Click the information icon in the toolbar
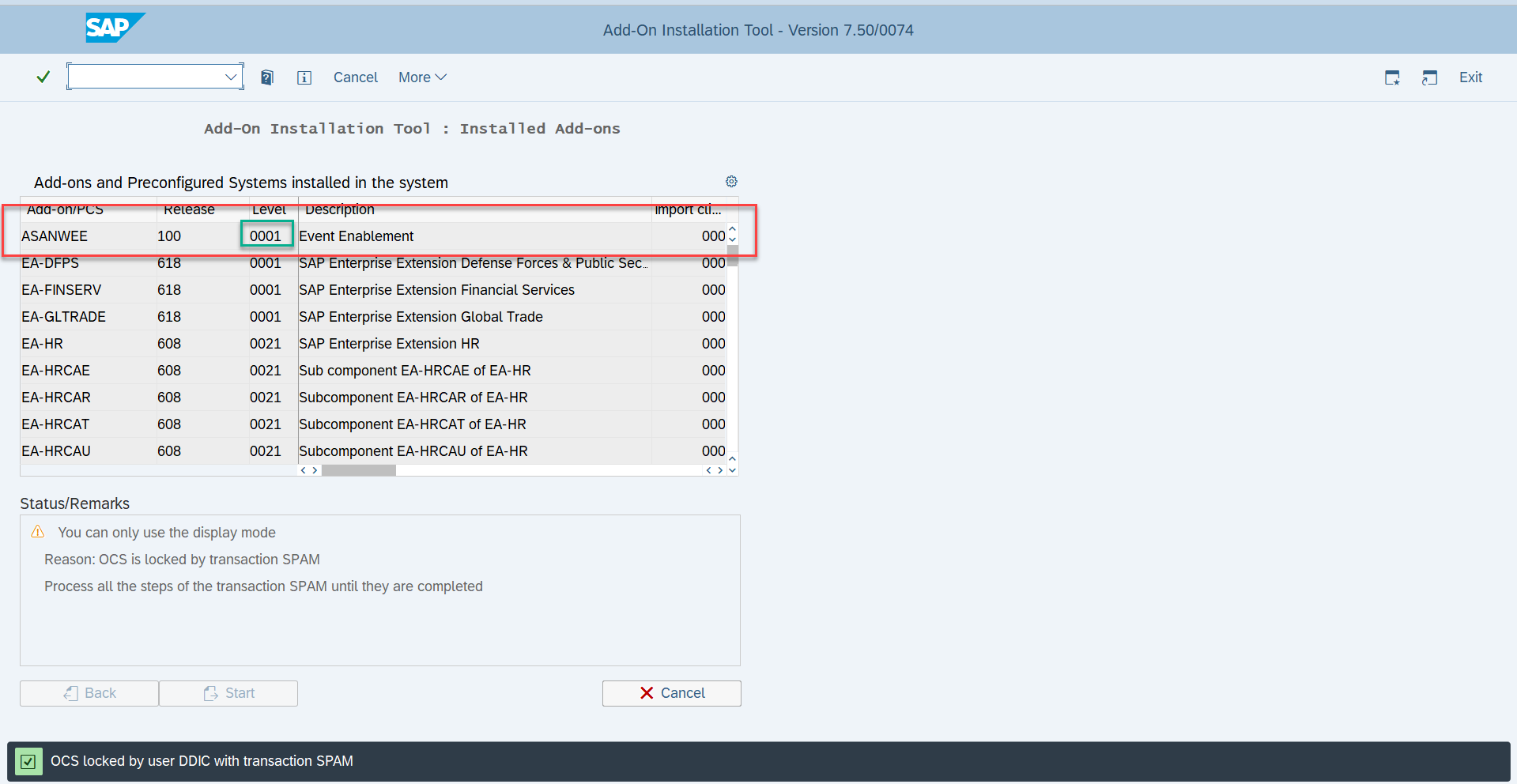The width and height of the screenshot is (1517, 784). [x=304, y=77]
